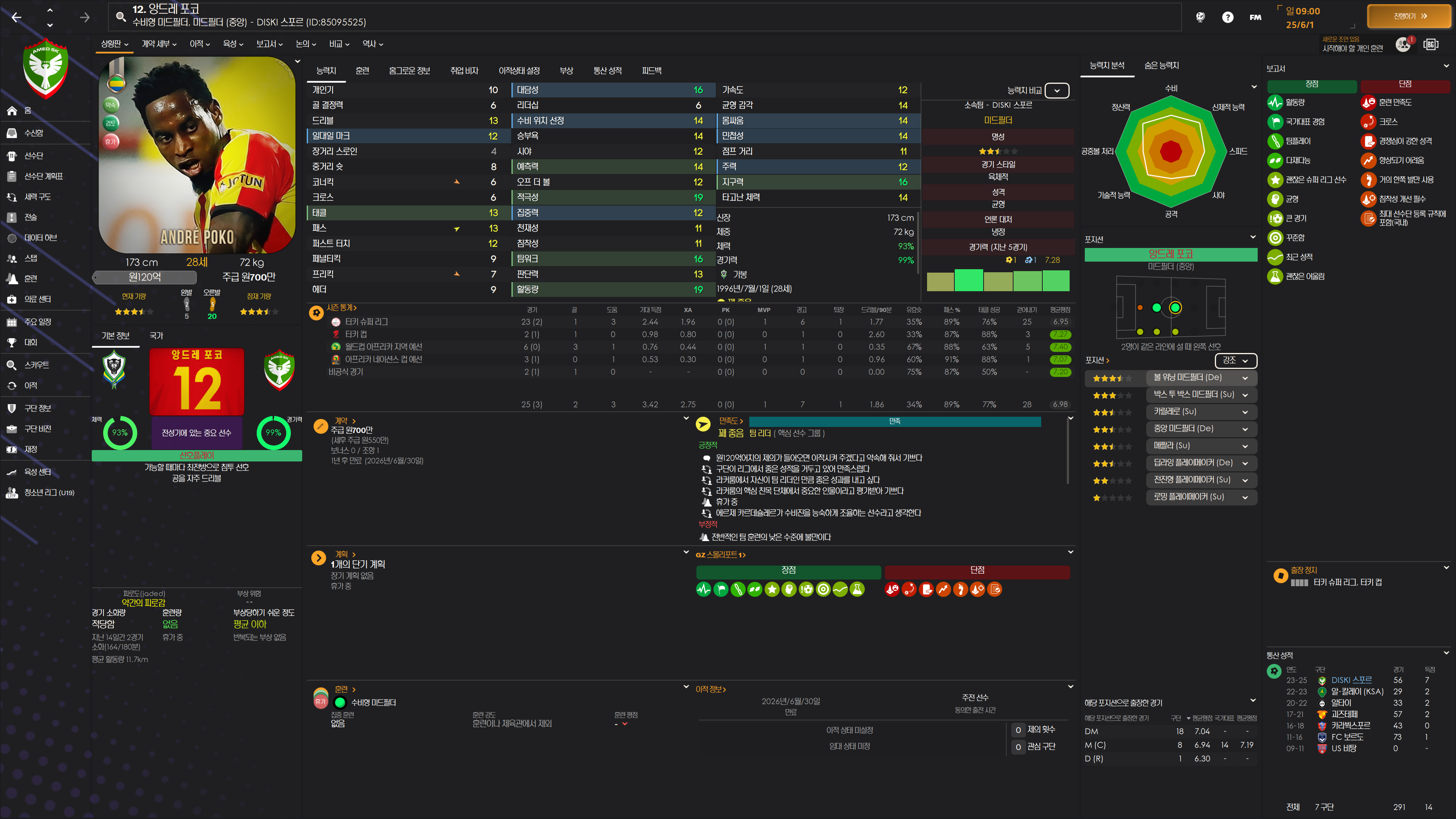
Task: Open the 전술 sidebar icon
Action: pyautogui.click(x=12, y=218)
